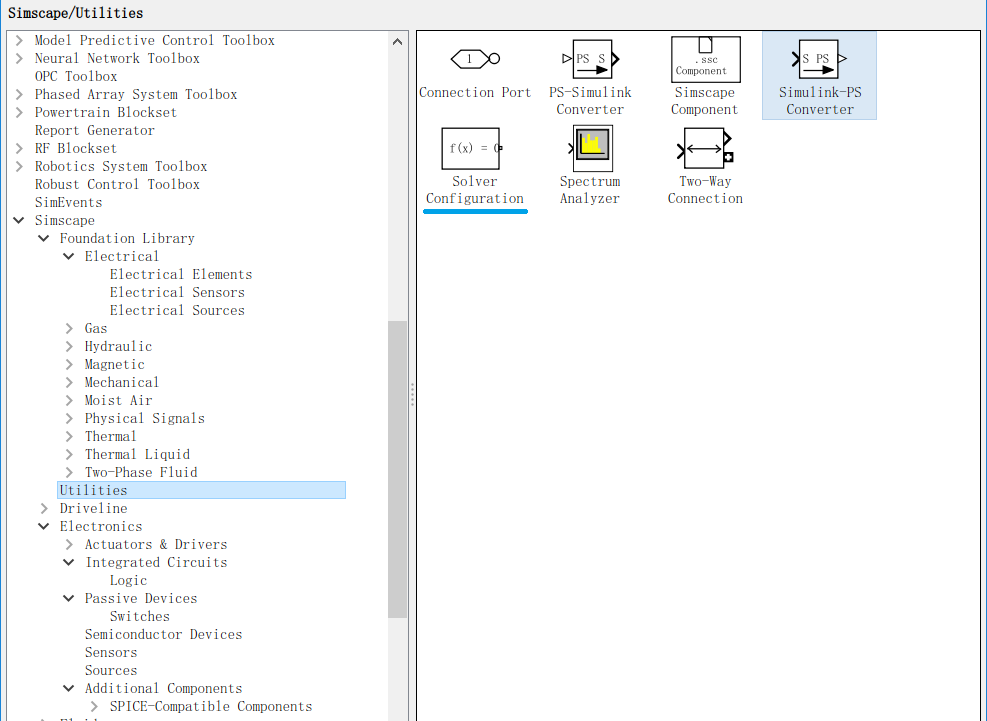The image size is (987, 721).
Task: Click the Foundation Library label
Action: click(127, 239)
